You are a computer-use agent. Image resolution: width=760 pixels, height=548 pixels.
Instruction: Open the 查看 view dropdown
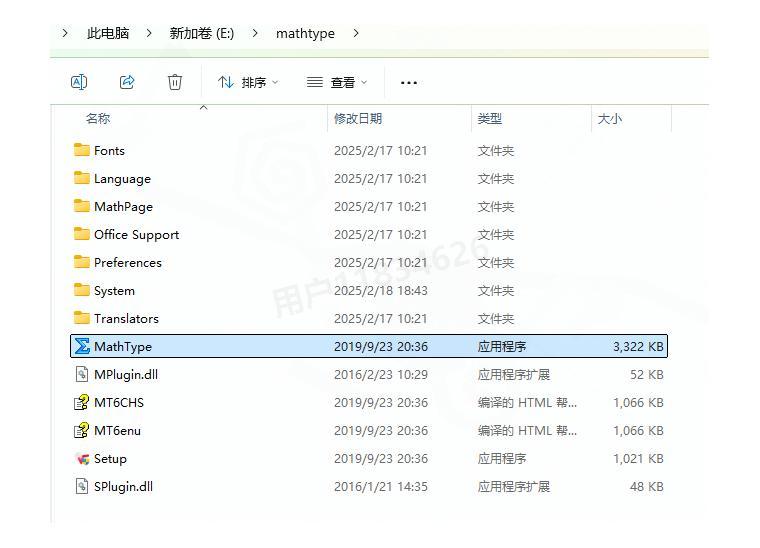click(x=337, y=82)
